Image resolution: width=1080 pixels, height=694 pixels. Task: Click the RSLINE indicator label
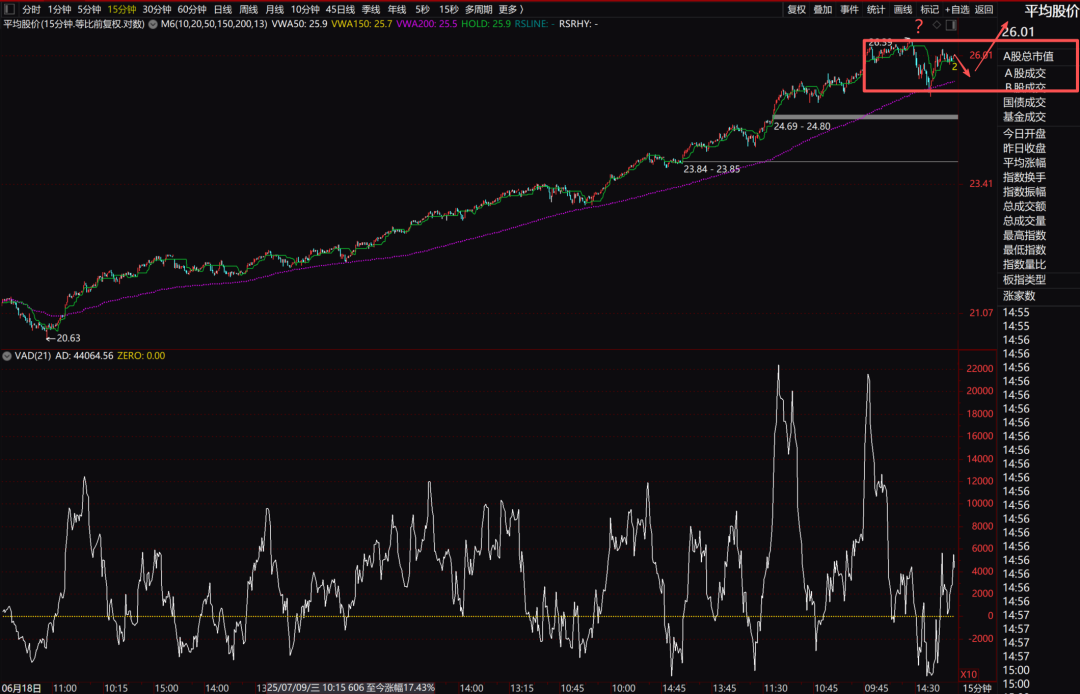[534, 24]
